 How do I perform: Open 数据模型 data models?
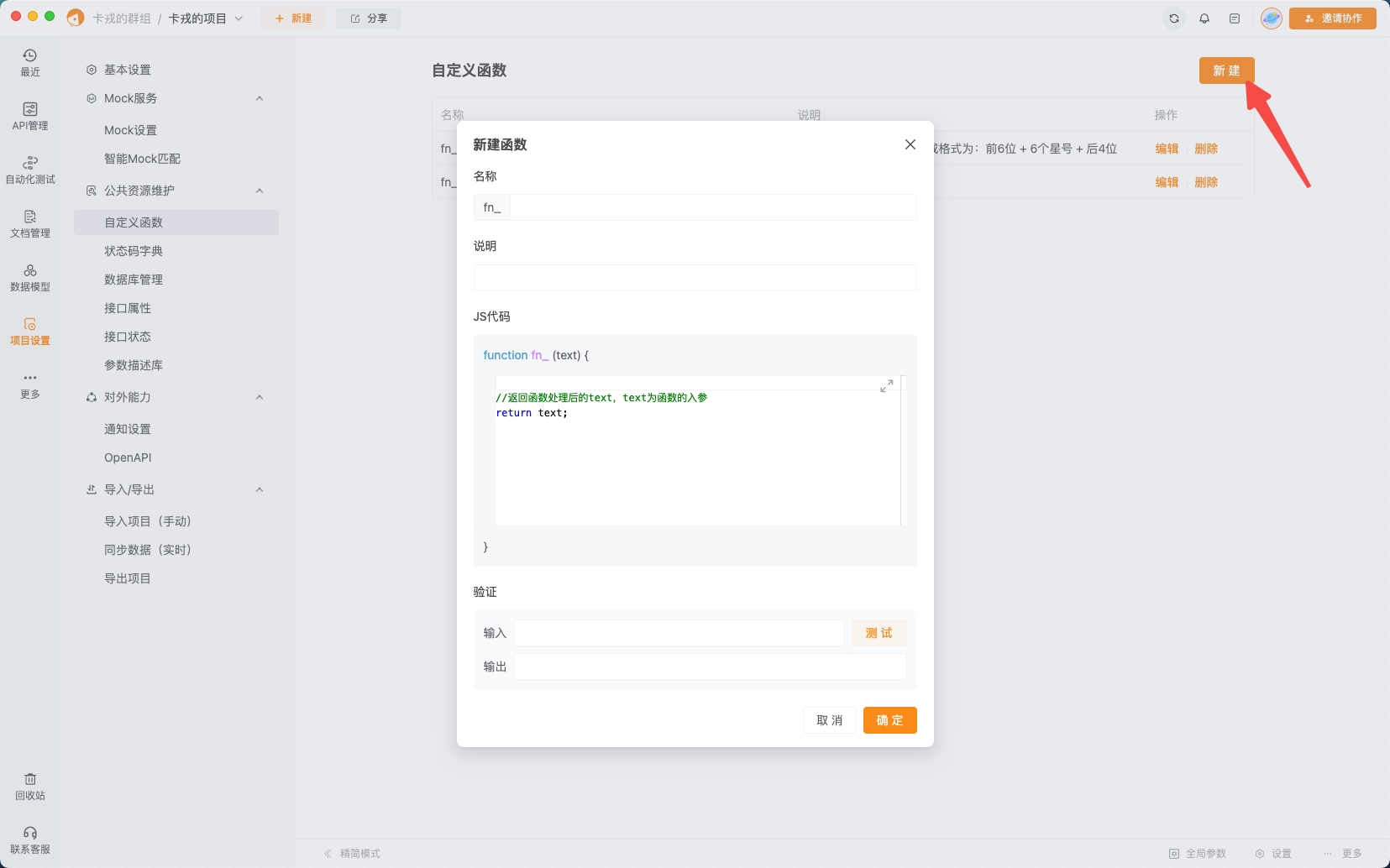[30, 278]
